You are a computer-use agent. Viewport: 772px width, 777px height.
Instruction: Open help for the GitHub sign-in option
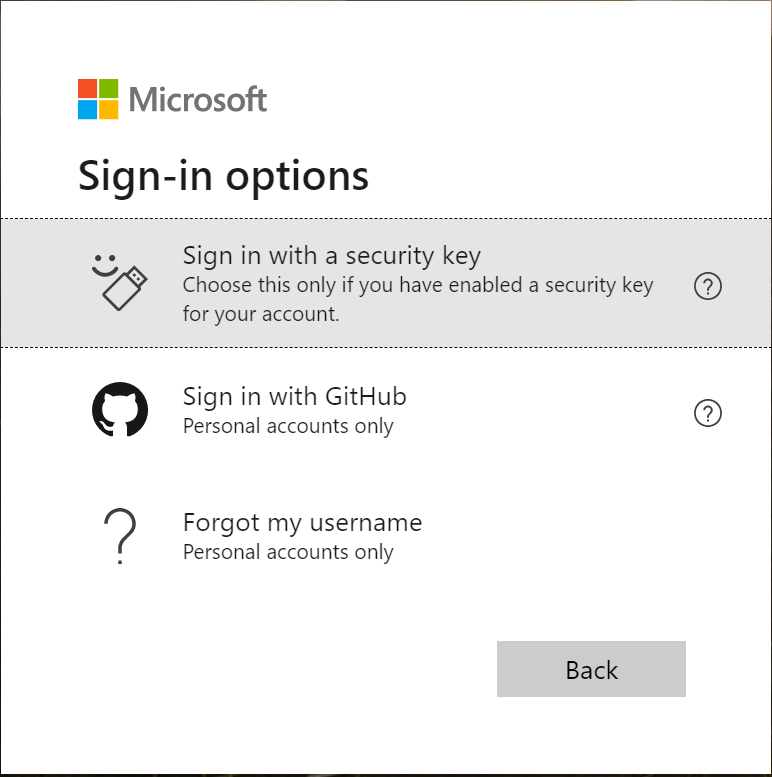pos(707,413)
